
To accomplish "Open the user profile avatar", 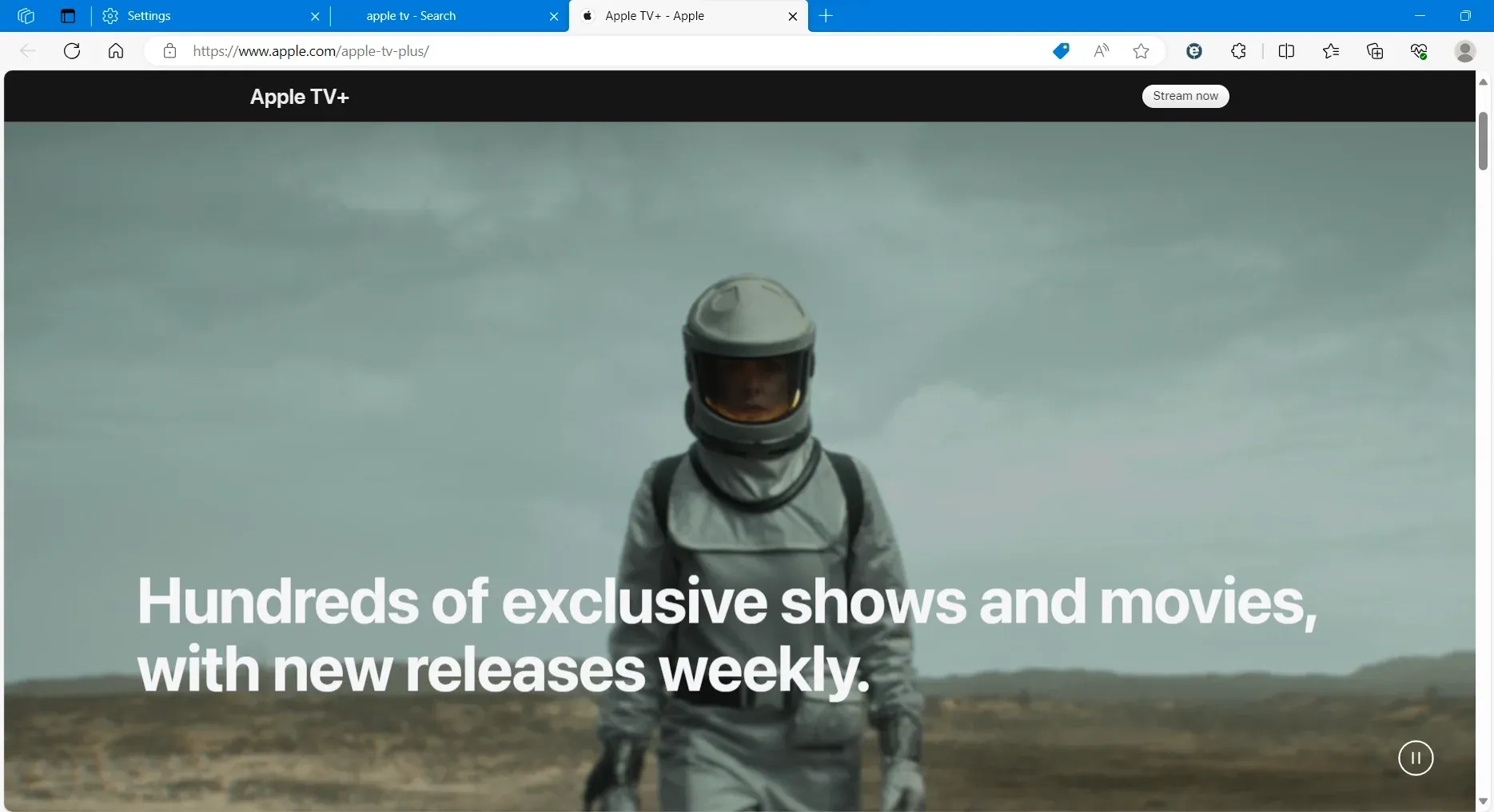I will 1464,51.
